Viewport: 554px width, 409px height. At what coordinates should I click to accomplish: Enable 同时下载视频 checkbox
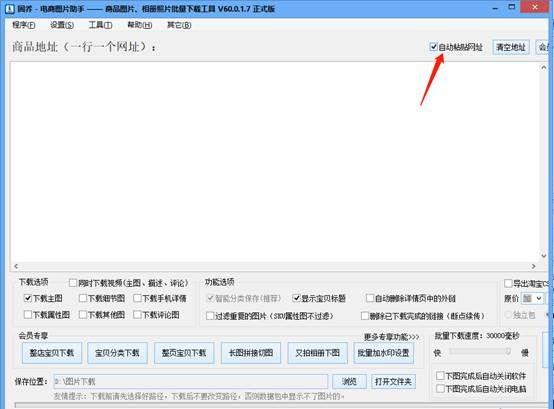coord(73,283)
